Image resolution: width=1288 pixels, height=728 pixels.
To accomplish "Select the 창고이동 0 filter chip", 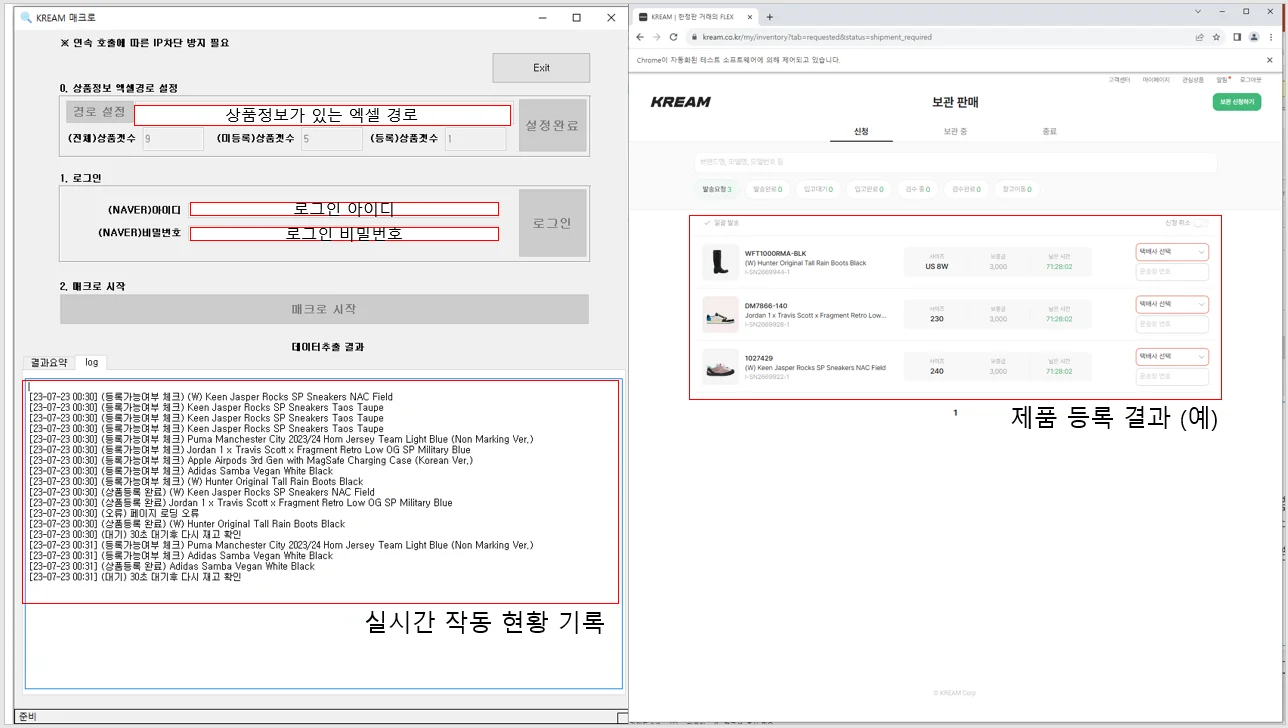I will 1015,189.
